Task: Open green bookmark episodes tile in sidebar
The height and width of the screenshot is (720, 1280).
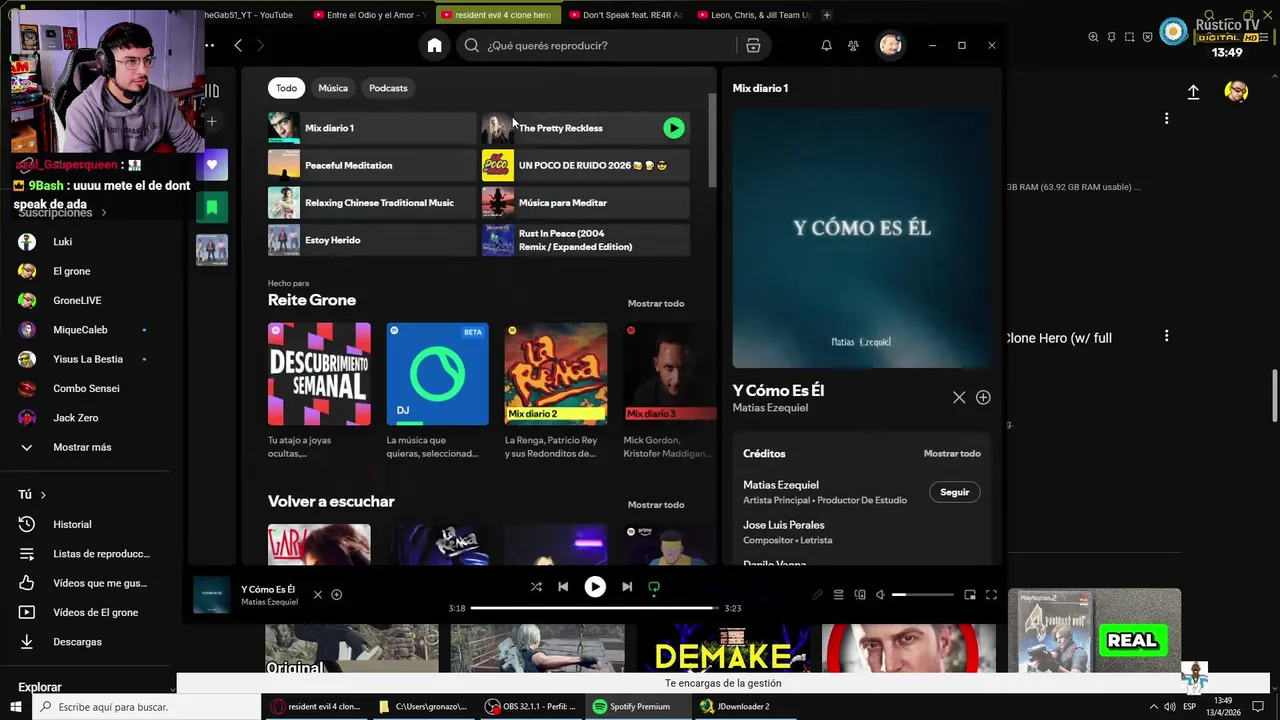Action: (x=212, y=207)
